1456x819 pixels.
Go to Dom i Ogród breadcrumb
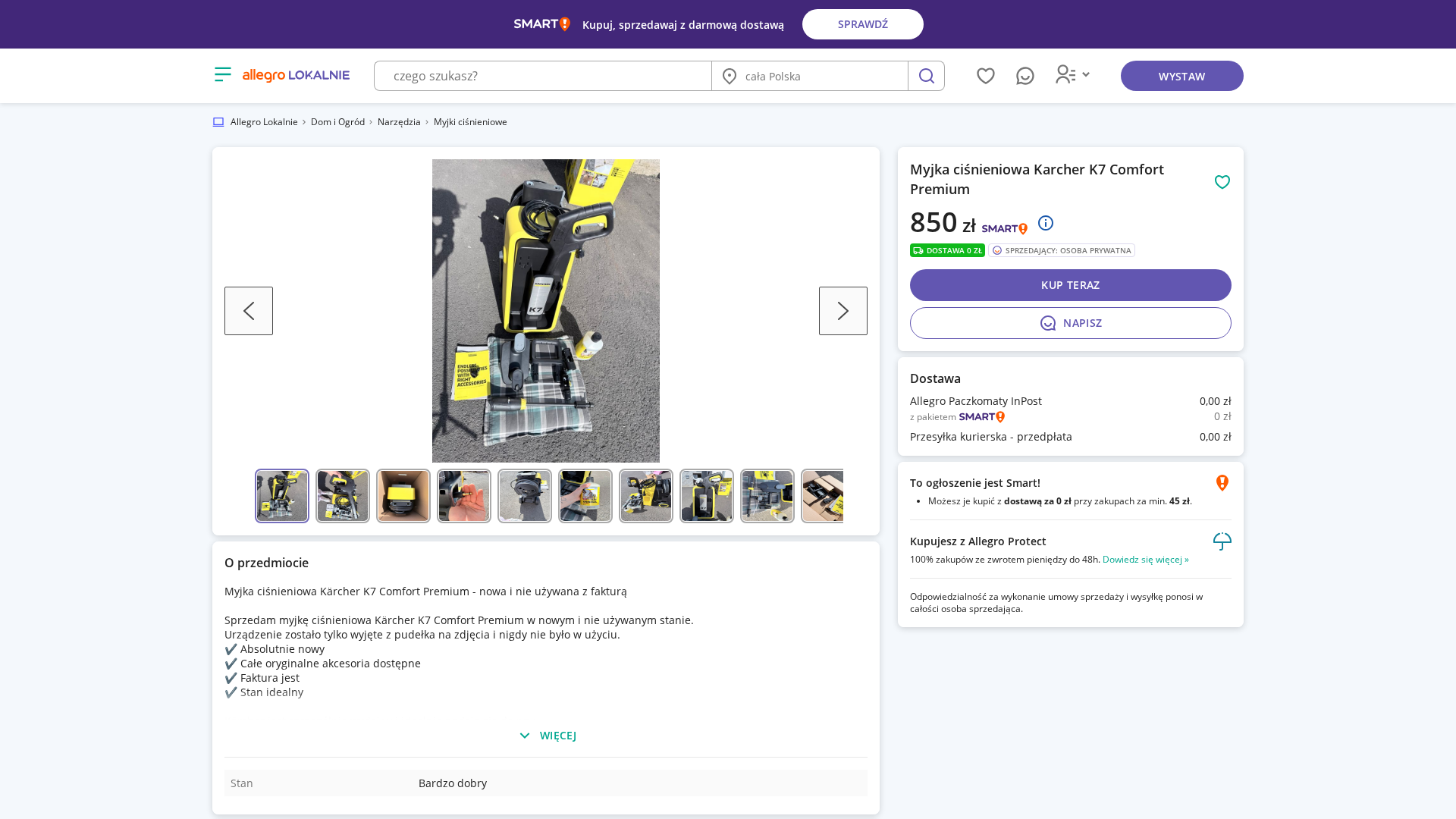(x=337, y=122)
